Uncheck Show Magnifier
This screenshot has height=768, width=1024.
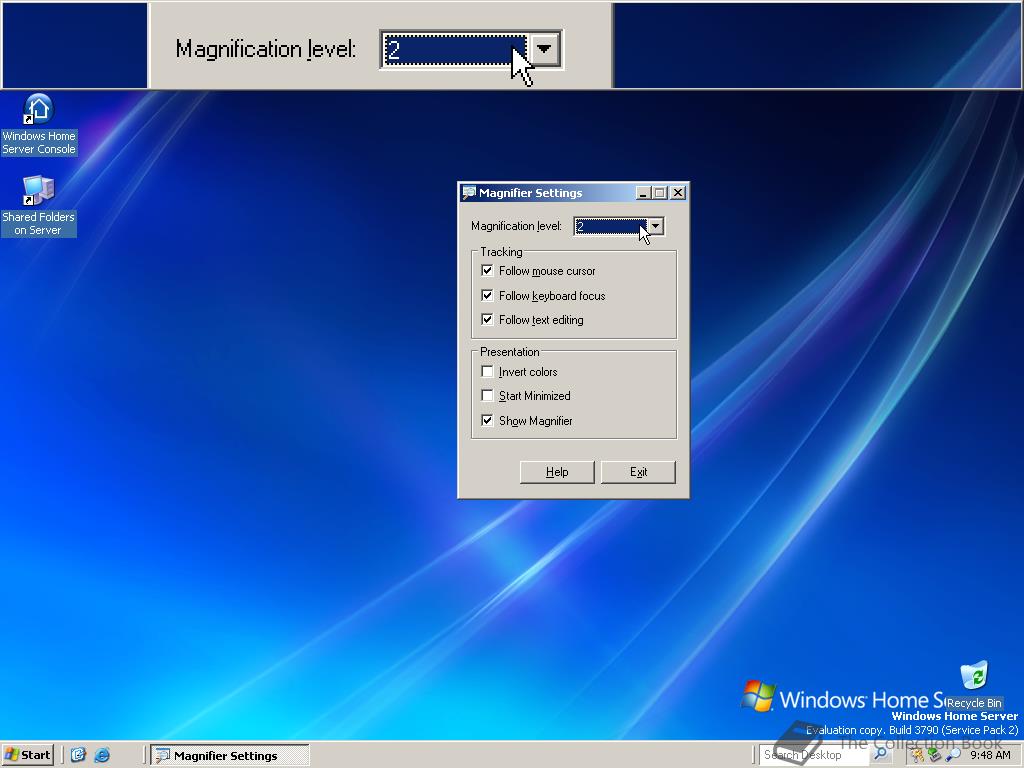tap(487, 421)
